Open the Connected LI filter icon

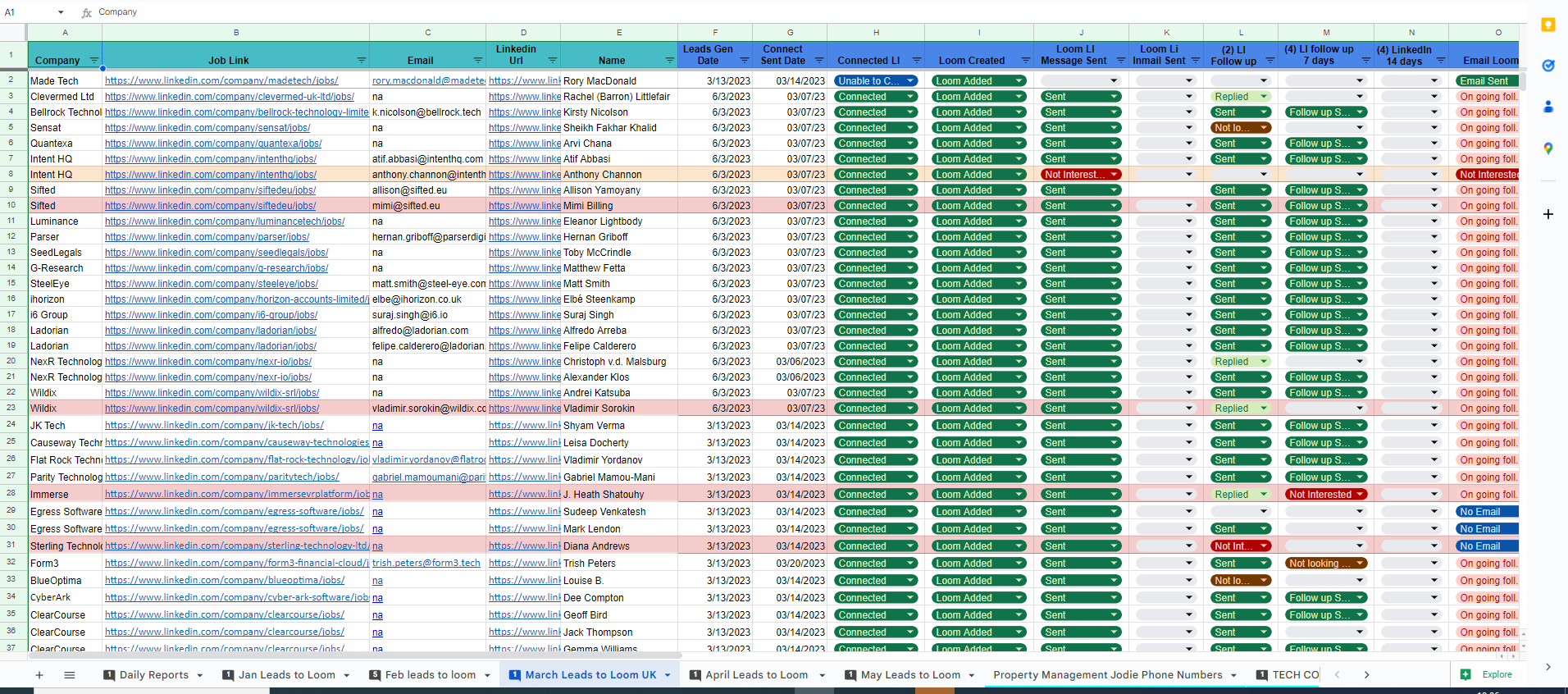point(917,61)
